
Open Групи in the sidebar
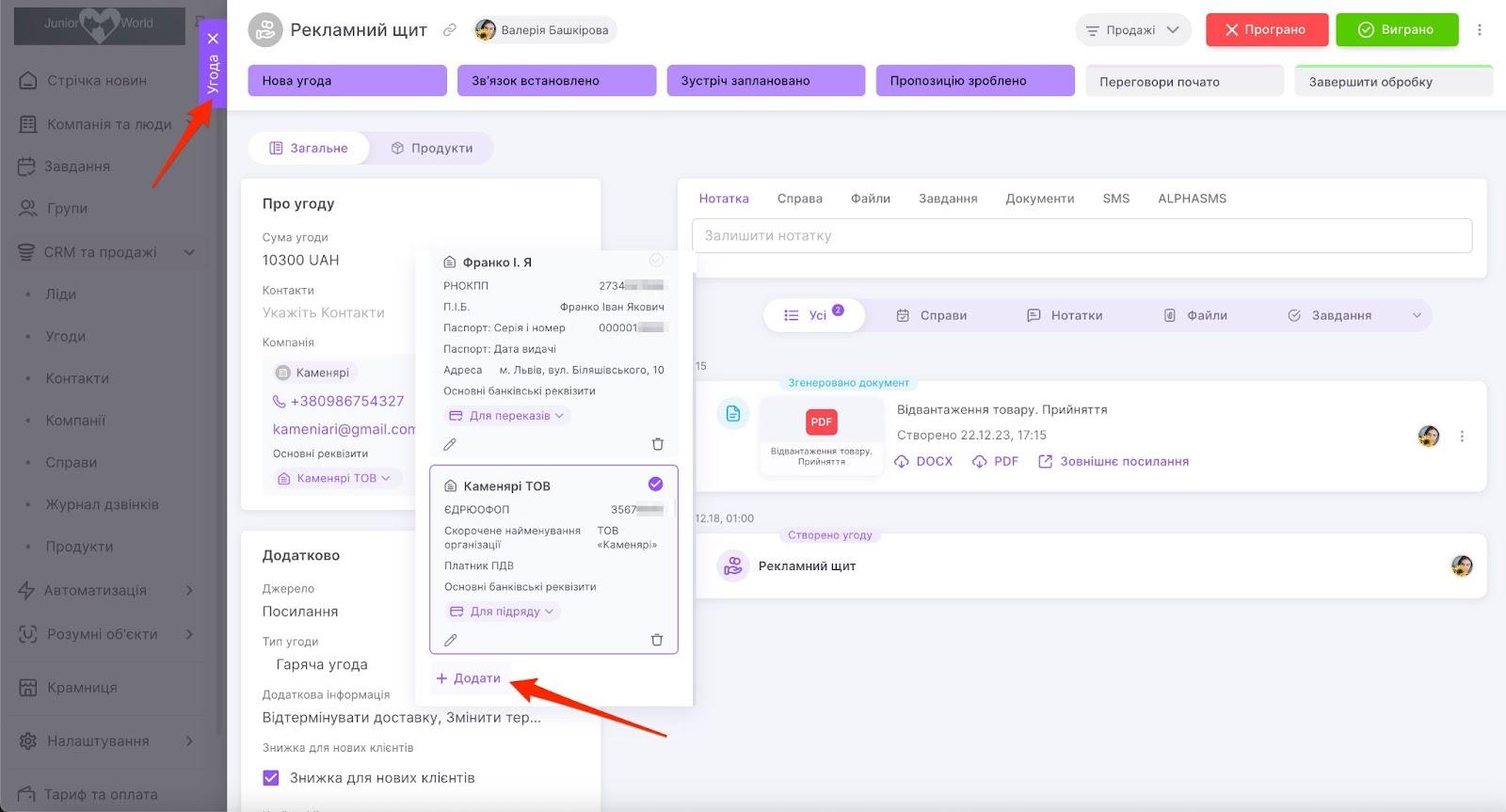point(54,209)
